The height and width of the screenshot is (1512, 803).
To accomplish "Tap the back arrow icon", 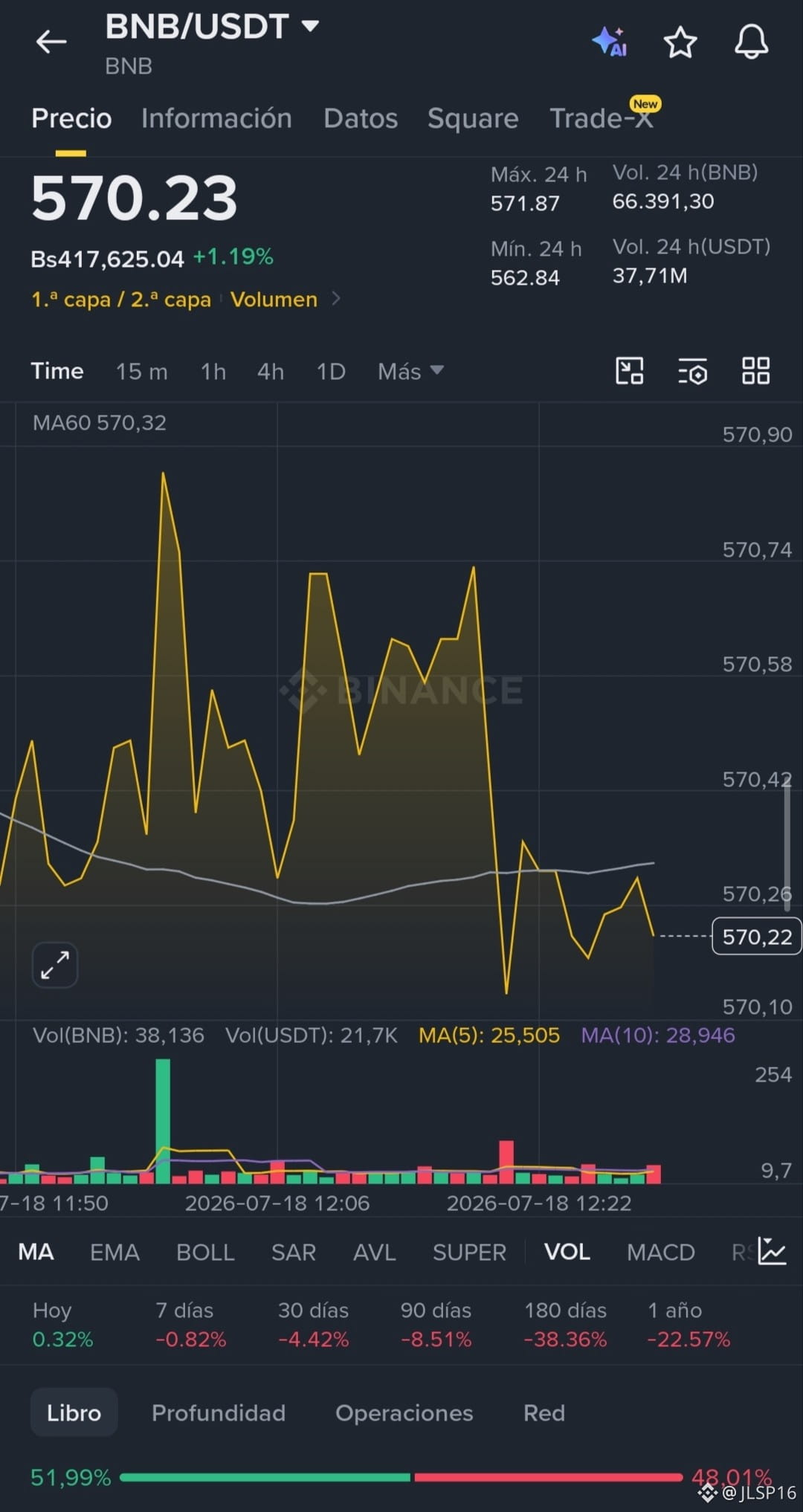I will coord(51,42).
